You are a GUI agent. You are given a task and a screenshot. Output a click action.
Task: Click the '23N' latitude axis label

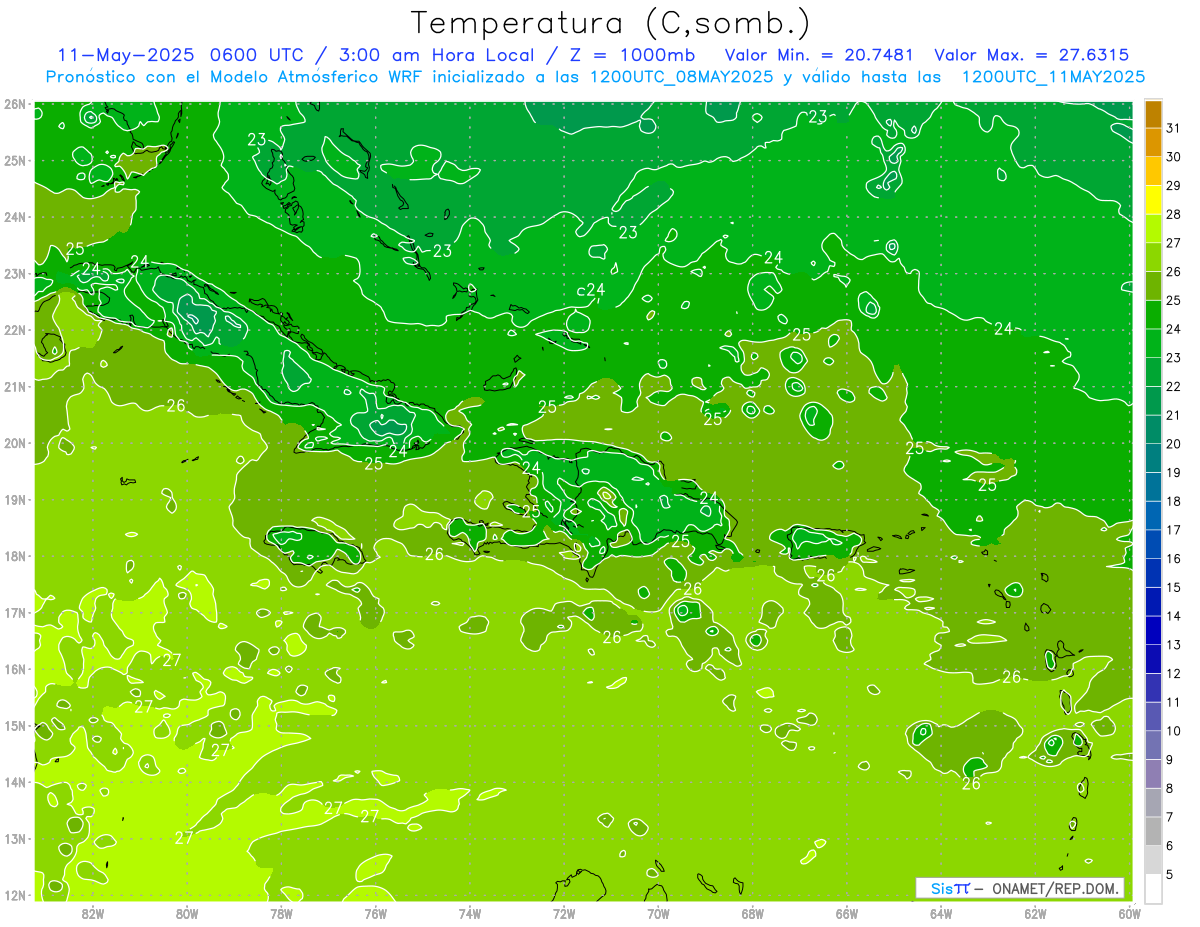[x=15, y=273]
